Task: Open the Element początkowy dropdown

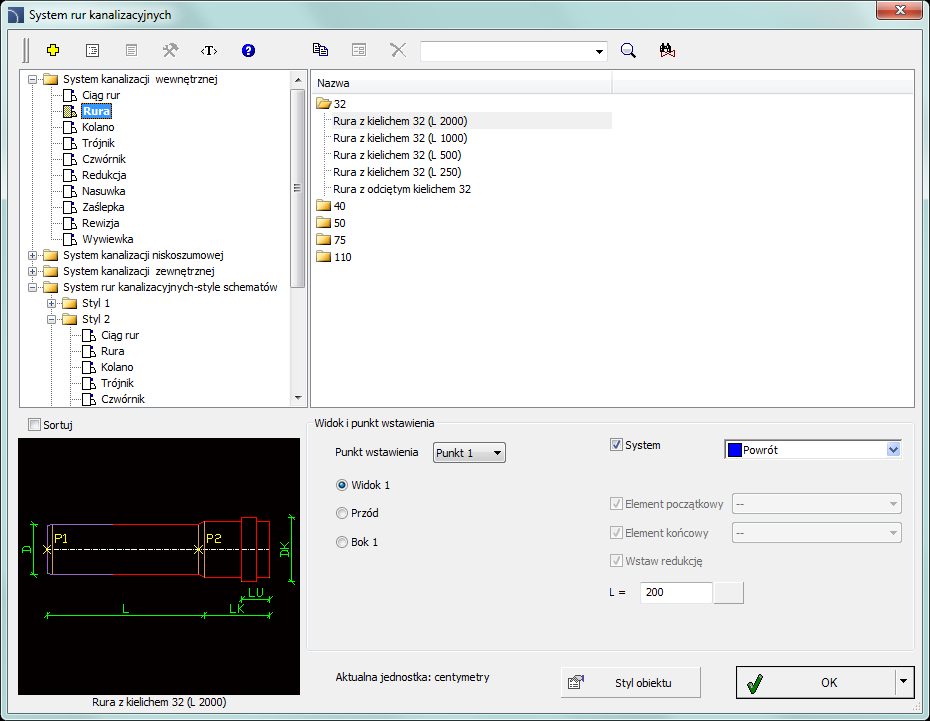Action: tap(817, 504)
